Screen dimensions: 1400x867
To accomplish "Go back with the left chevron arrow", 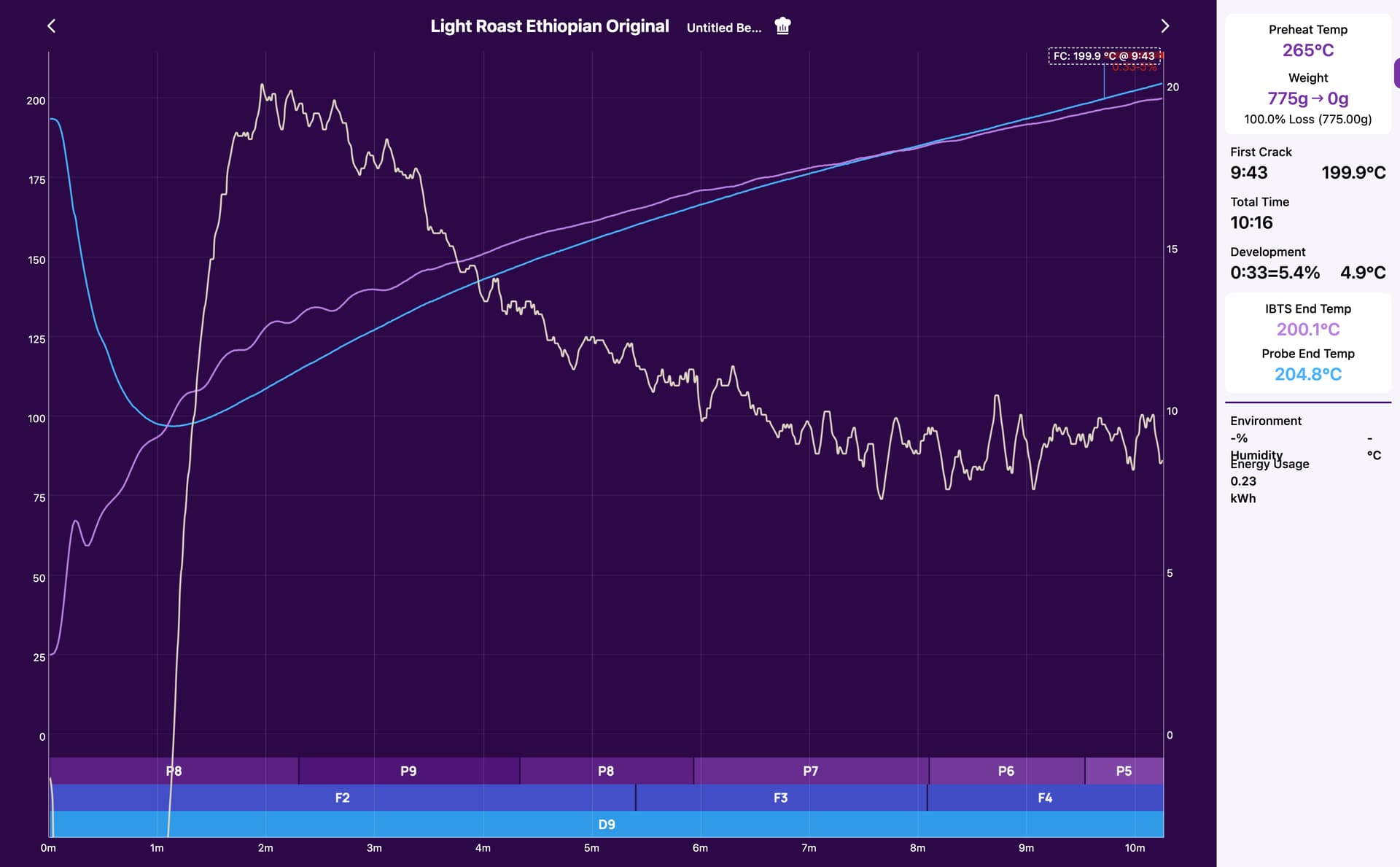I will [51, 26].
